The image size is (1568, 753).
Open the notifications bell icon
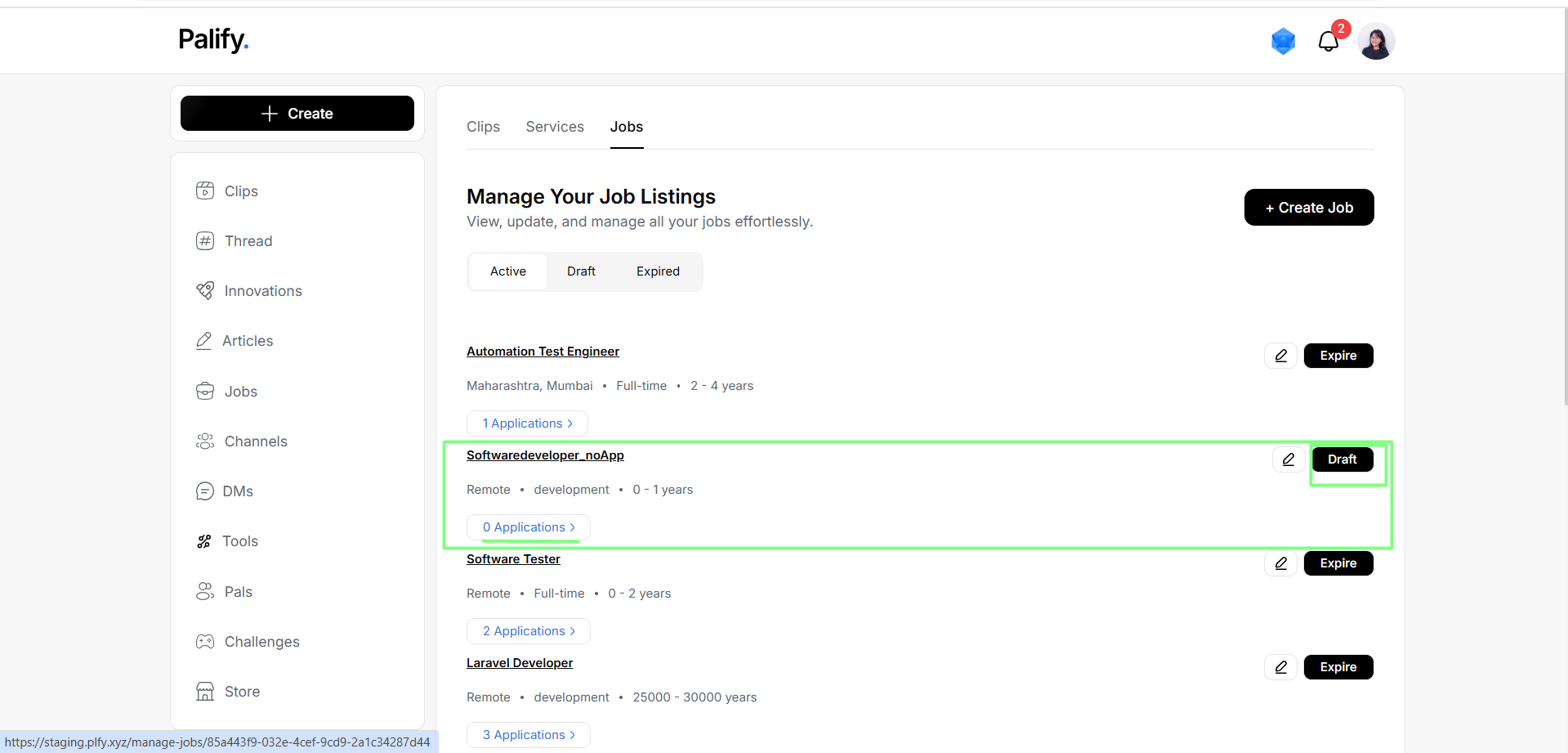coord(1328,41)
